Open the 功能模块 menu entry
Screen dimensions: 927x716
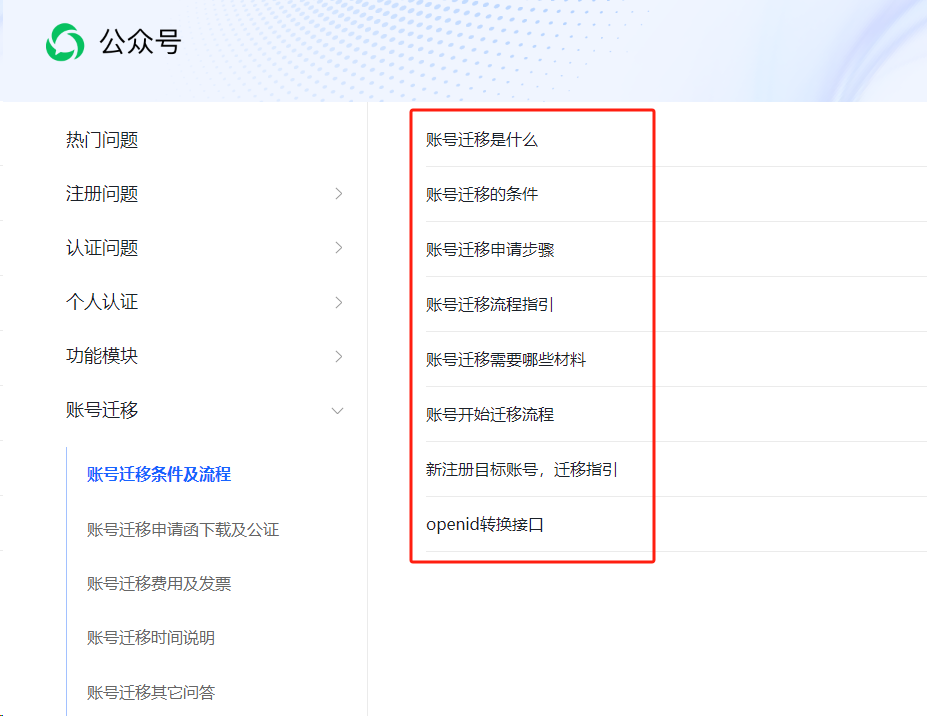(x=102, y=356)
